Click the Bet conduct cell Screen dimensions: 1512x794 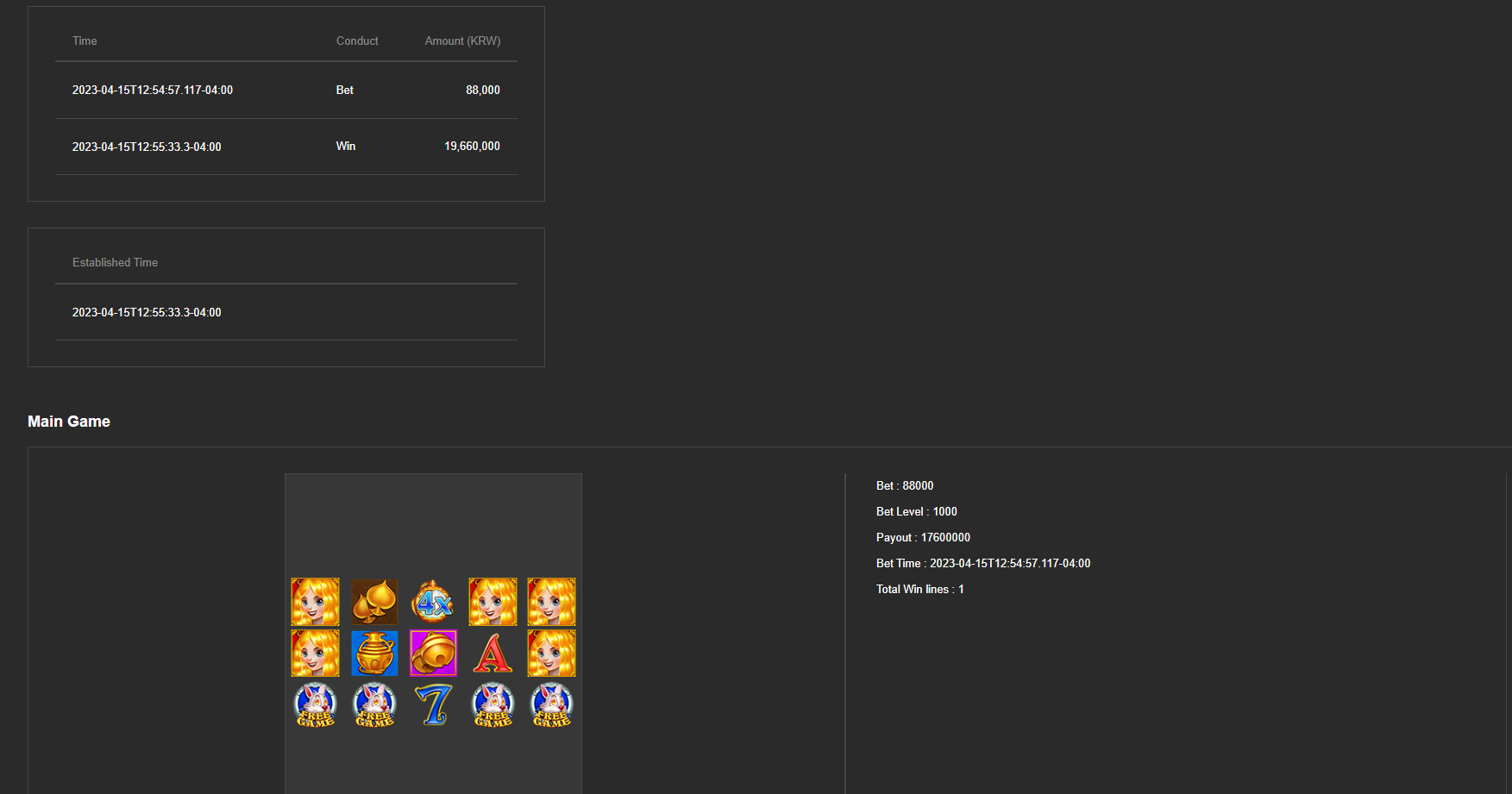pos(345,90)
